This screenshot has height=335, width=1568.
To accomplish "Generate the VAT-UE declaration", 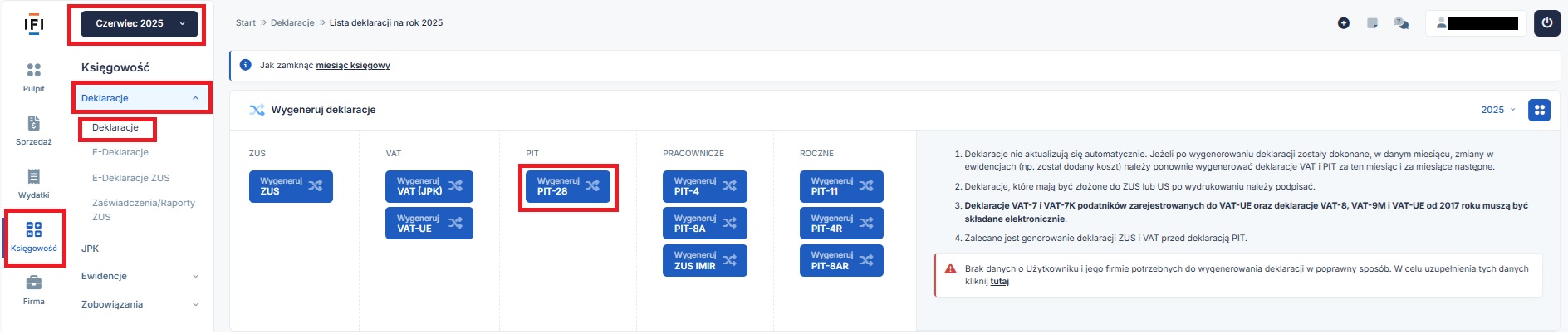I will [429, 223].
